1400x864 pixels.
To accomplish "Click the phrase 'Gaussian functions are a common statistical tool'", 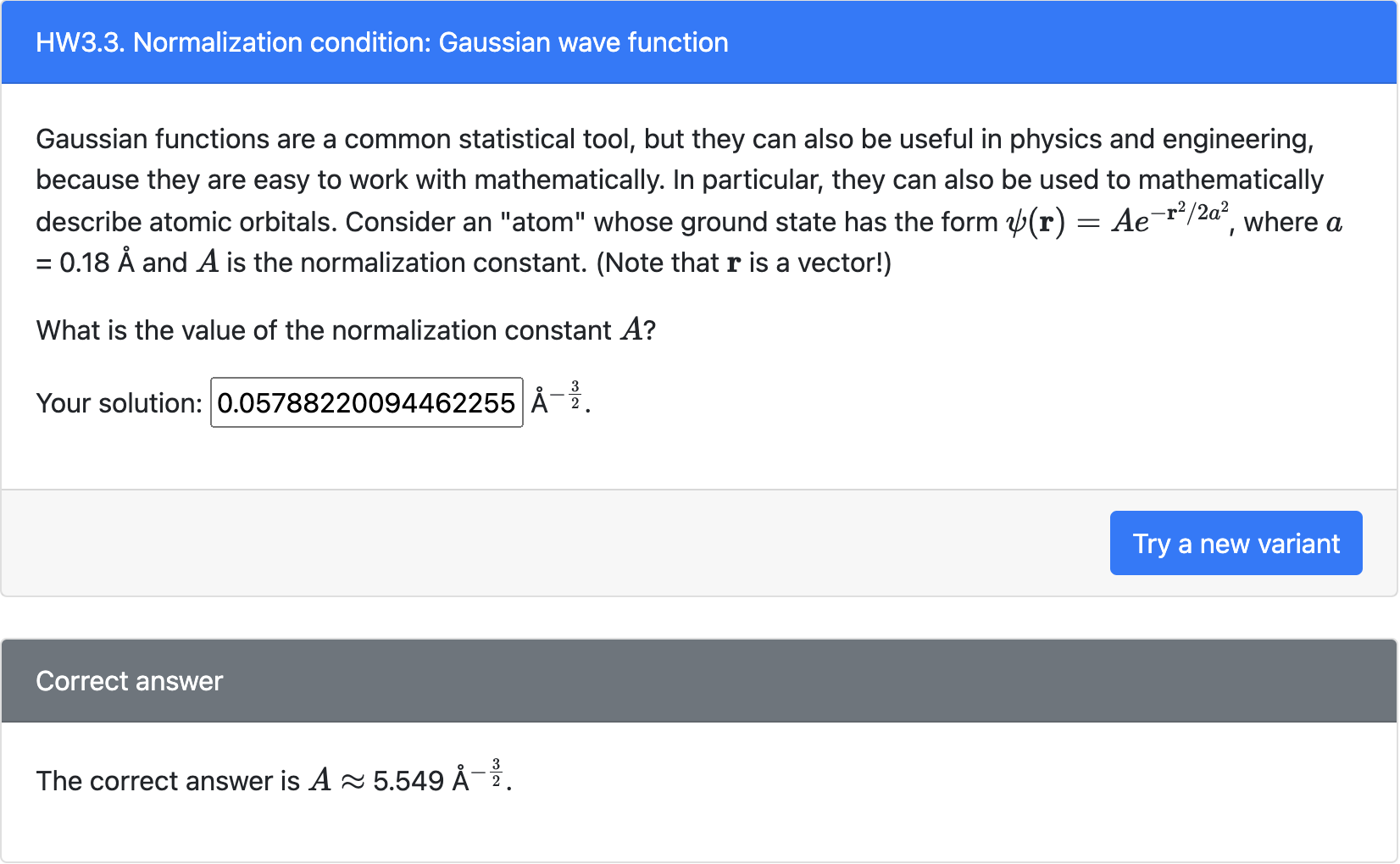I will coord(331,138).
